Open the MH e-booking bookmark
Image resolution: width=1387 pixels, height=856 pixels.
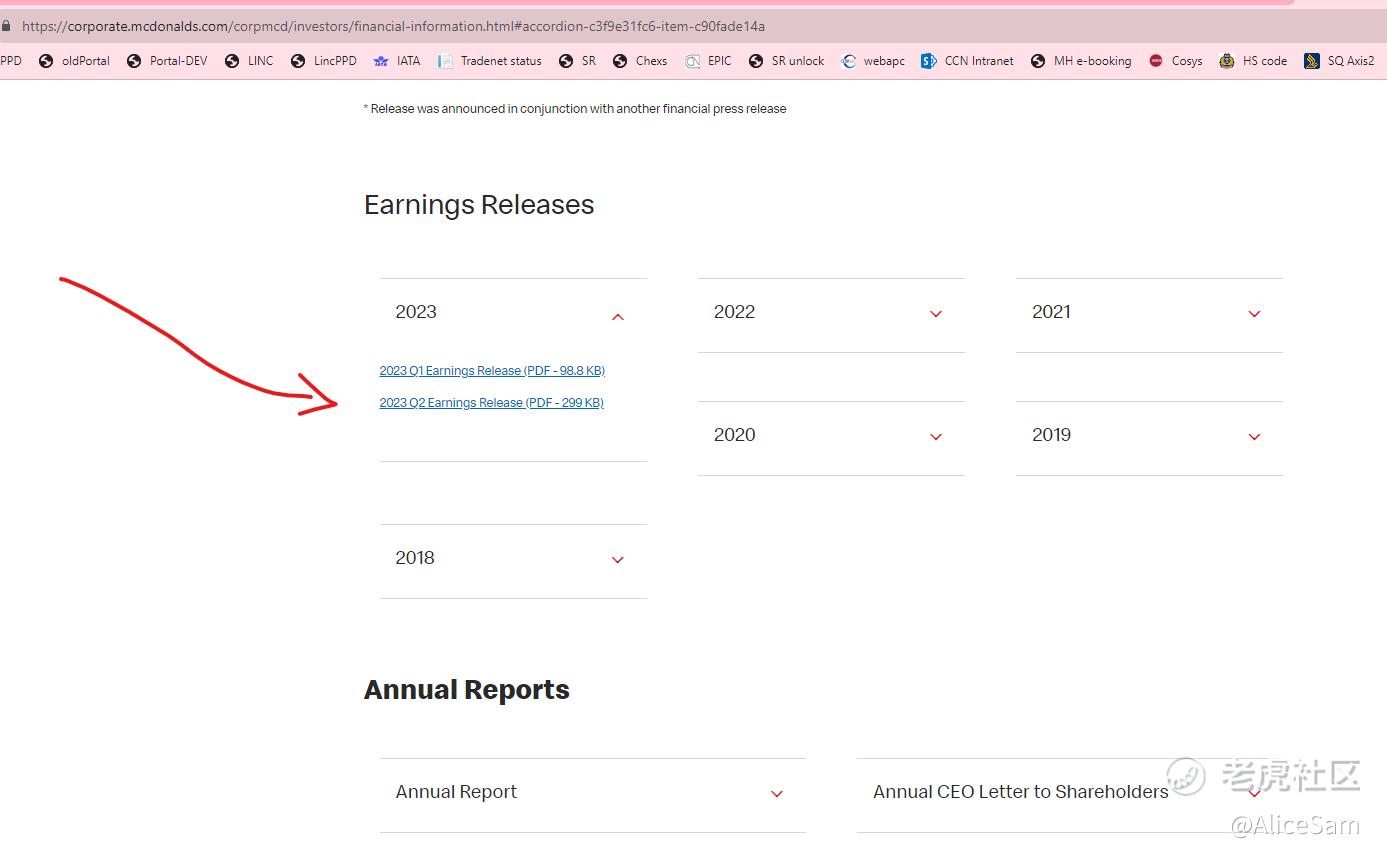pos(1081,61)
